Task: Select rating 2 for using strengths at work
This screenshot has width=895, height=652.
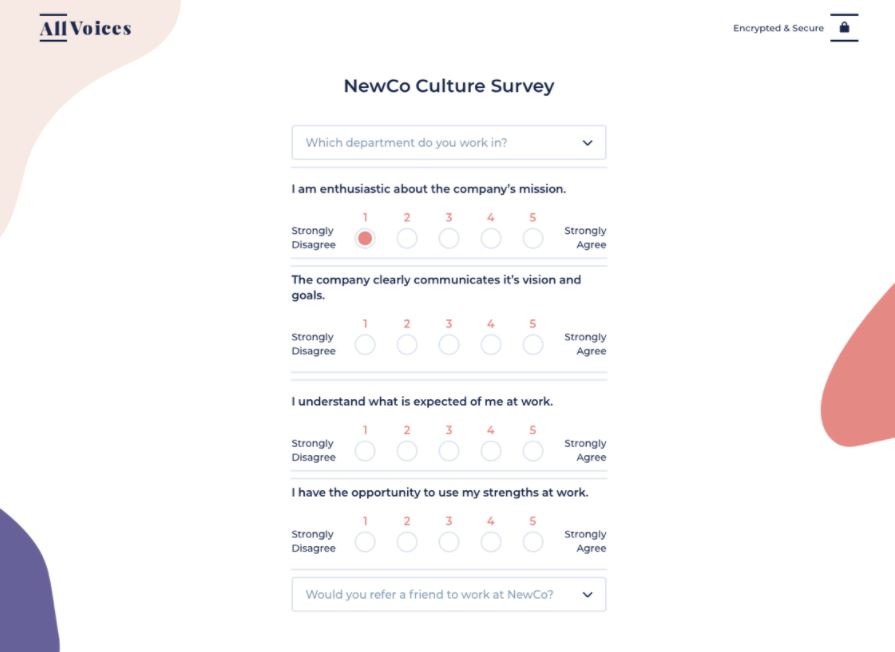Action: 407,542
